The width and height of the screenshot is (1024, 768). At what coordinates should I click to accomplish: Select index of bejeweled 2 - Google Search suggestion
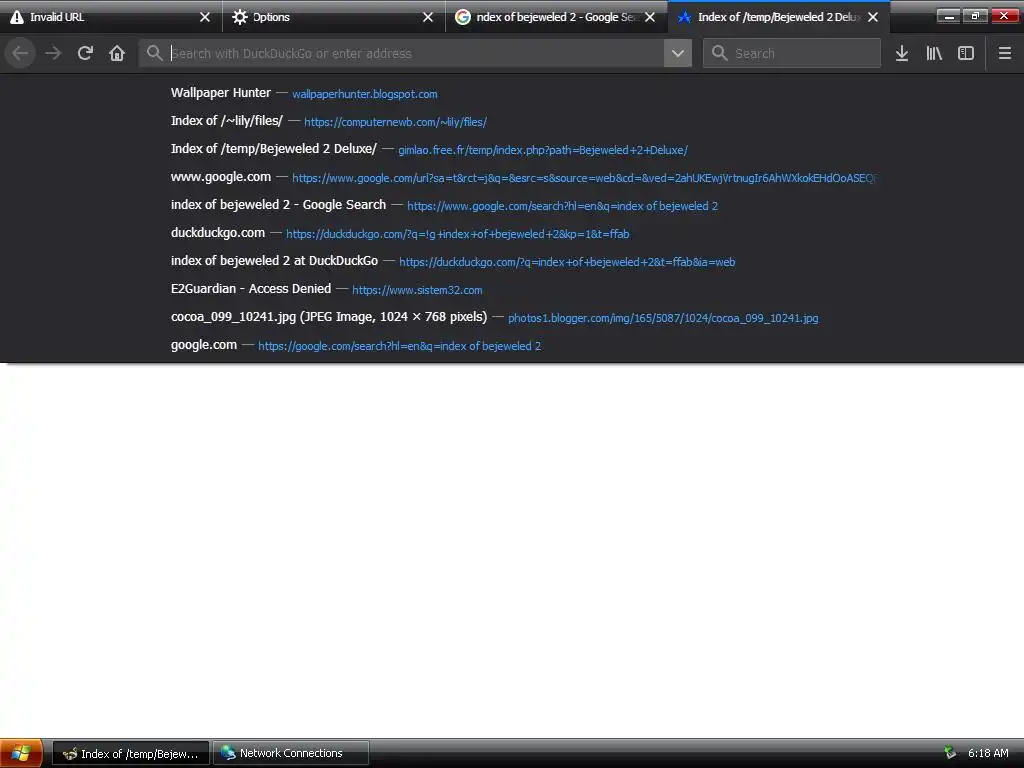pos(512,205)
